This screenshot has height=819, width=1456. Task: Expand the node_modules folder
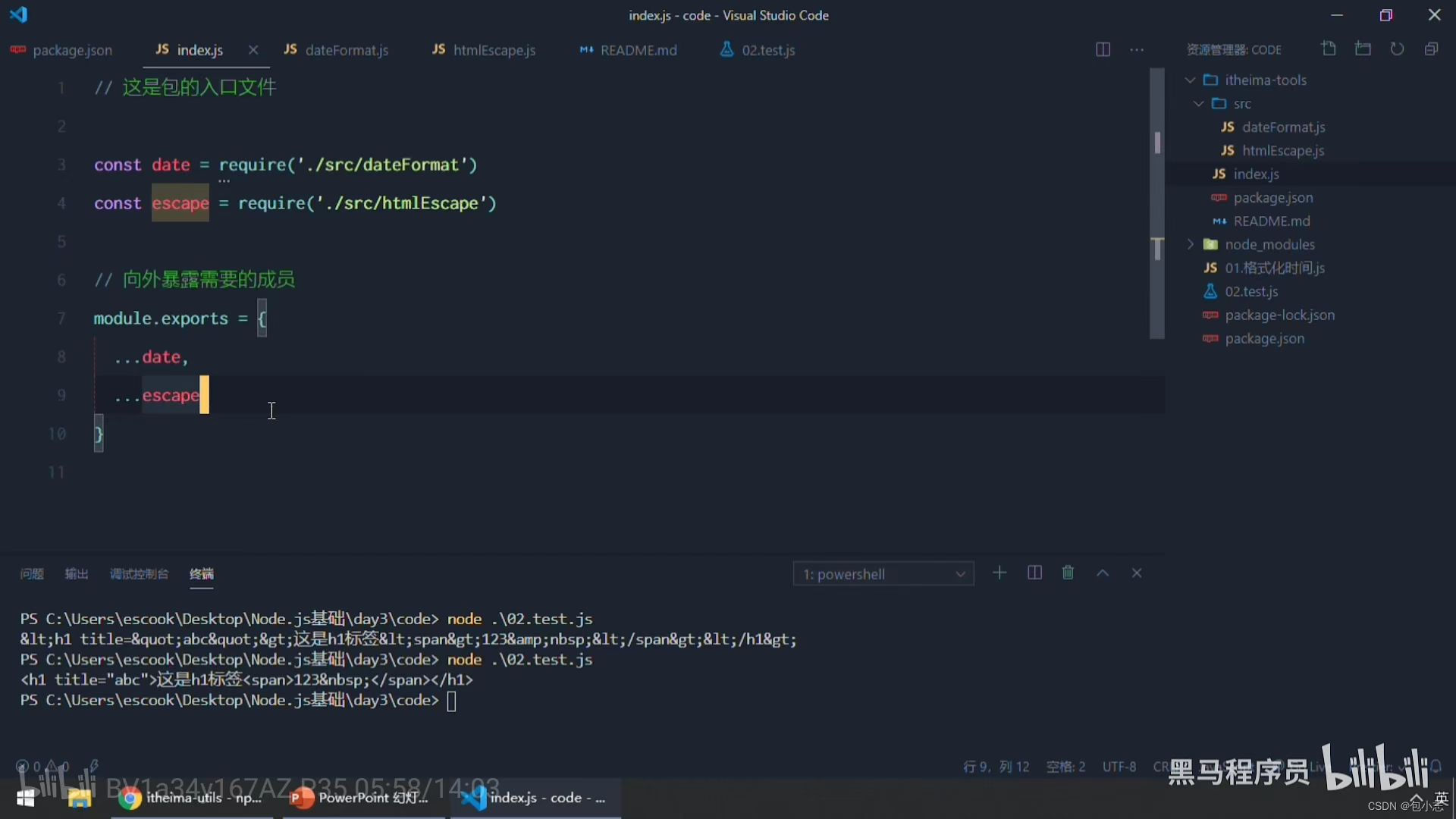(x=1190, y=244)
